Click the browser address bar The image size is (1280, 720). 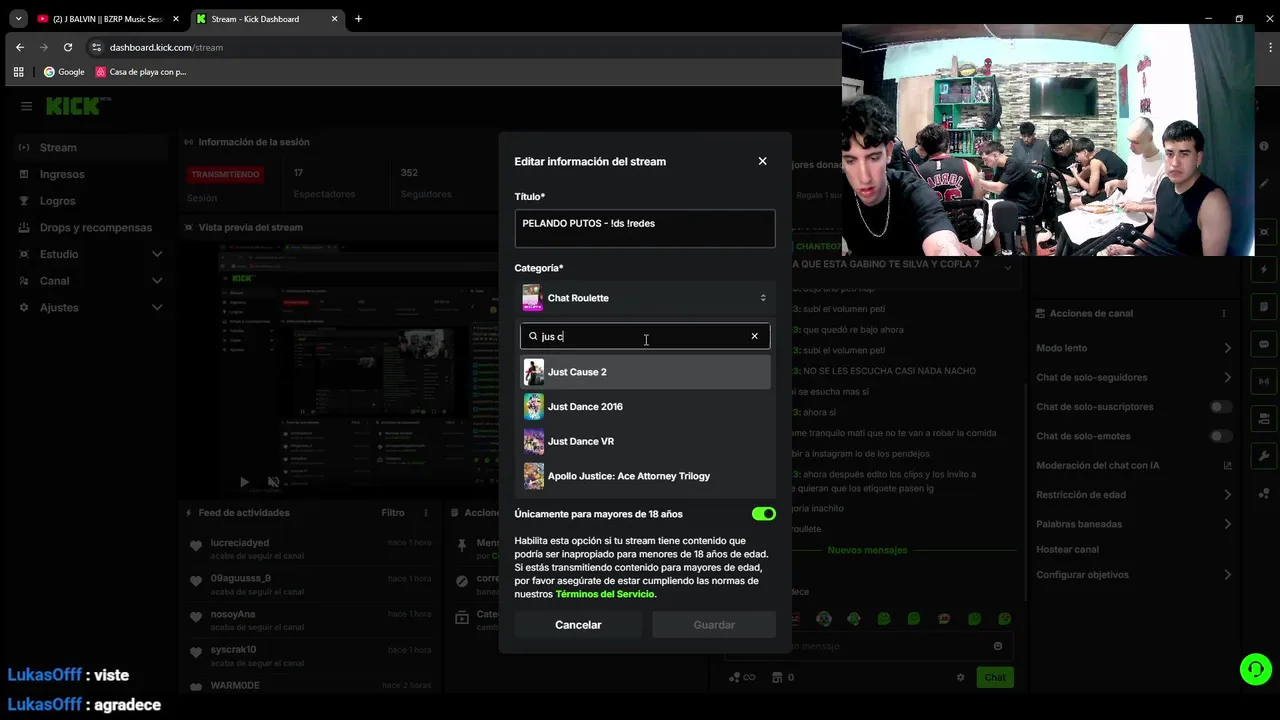tap(460, 47)
